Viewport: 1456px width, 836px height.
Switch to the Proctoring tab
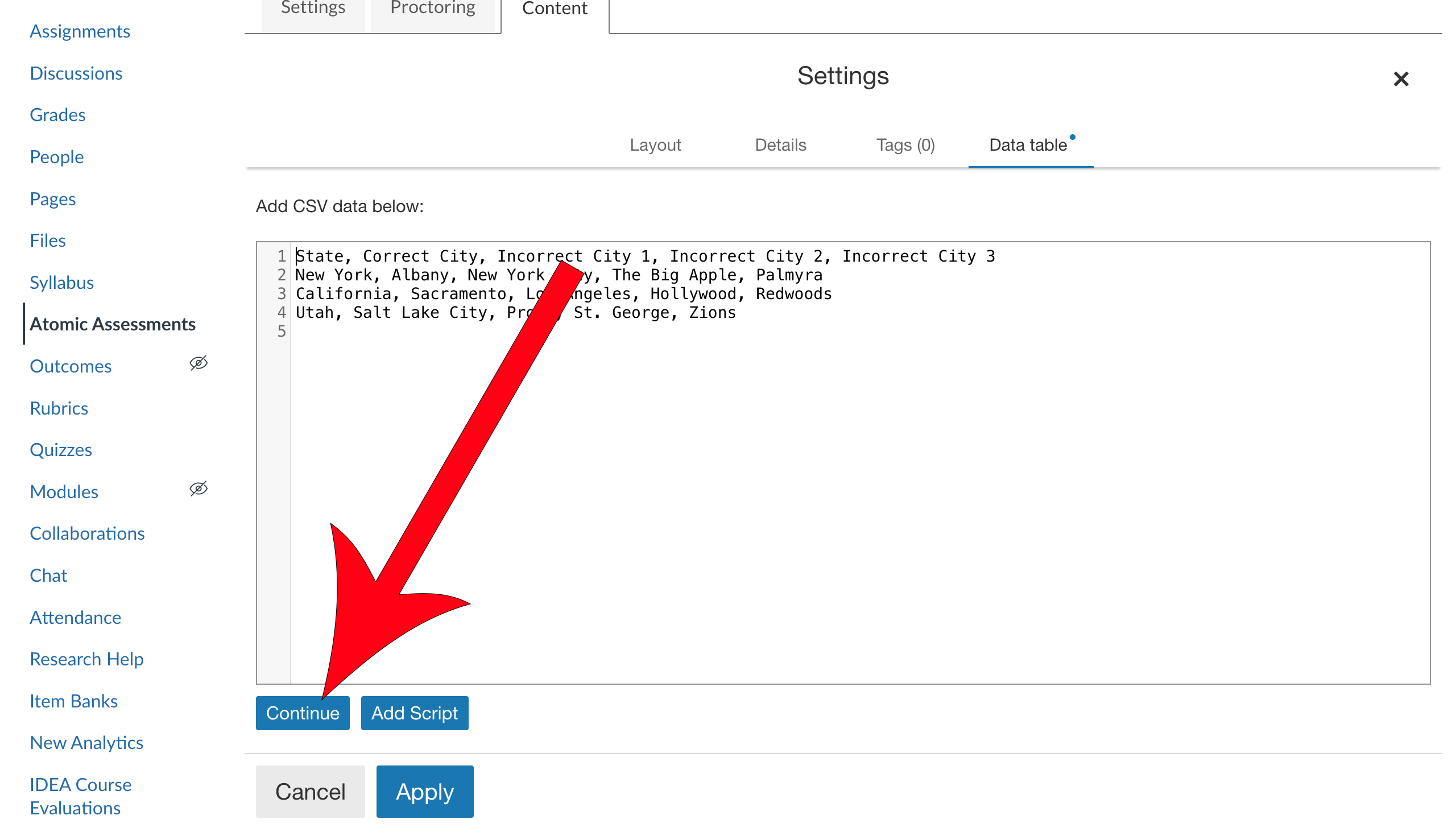click(x=432, y=8)
